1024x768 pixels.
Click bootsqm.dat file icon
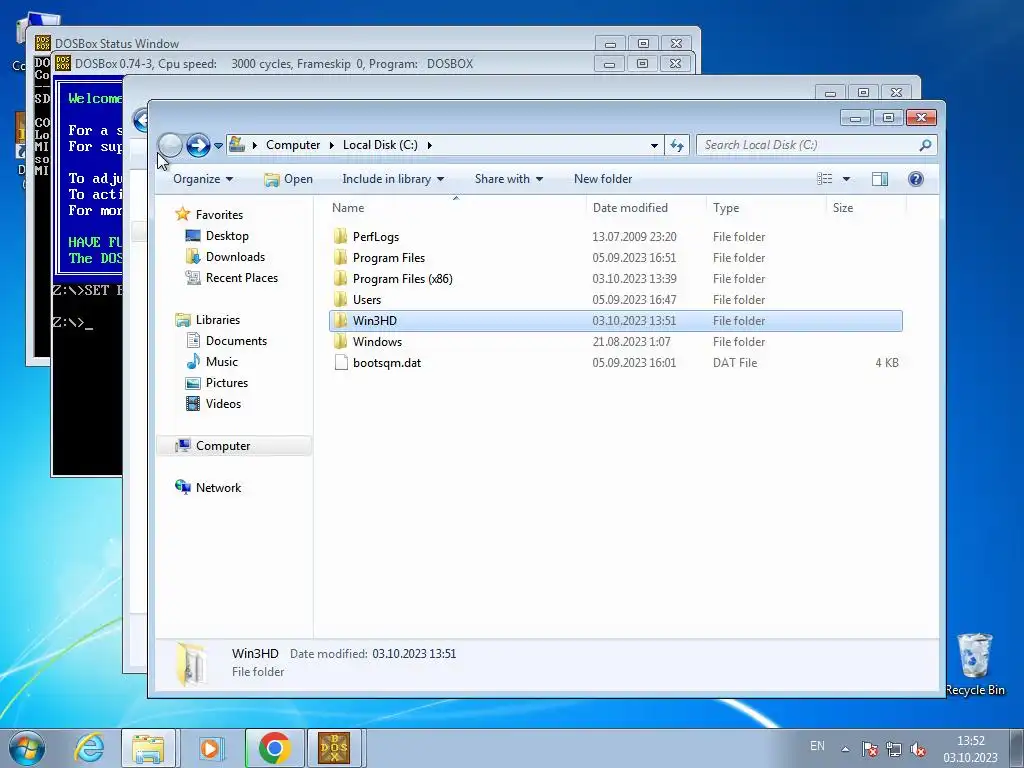click(x=340, y=362)
